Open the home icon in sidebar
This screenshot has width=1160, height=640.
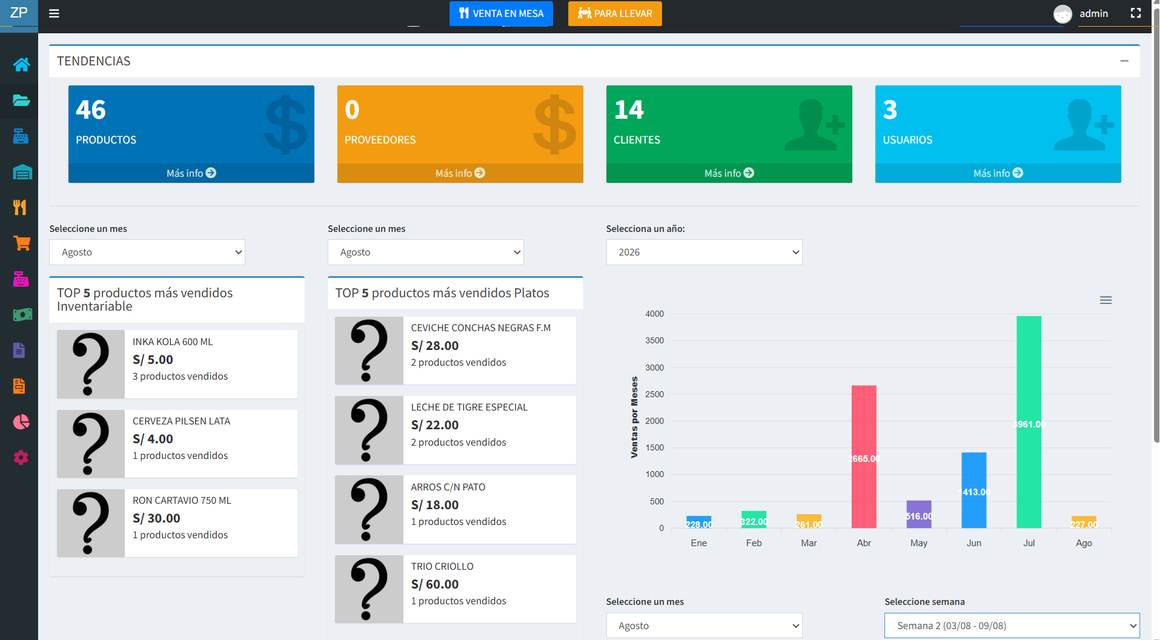pos(21,64)
